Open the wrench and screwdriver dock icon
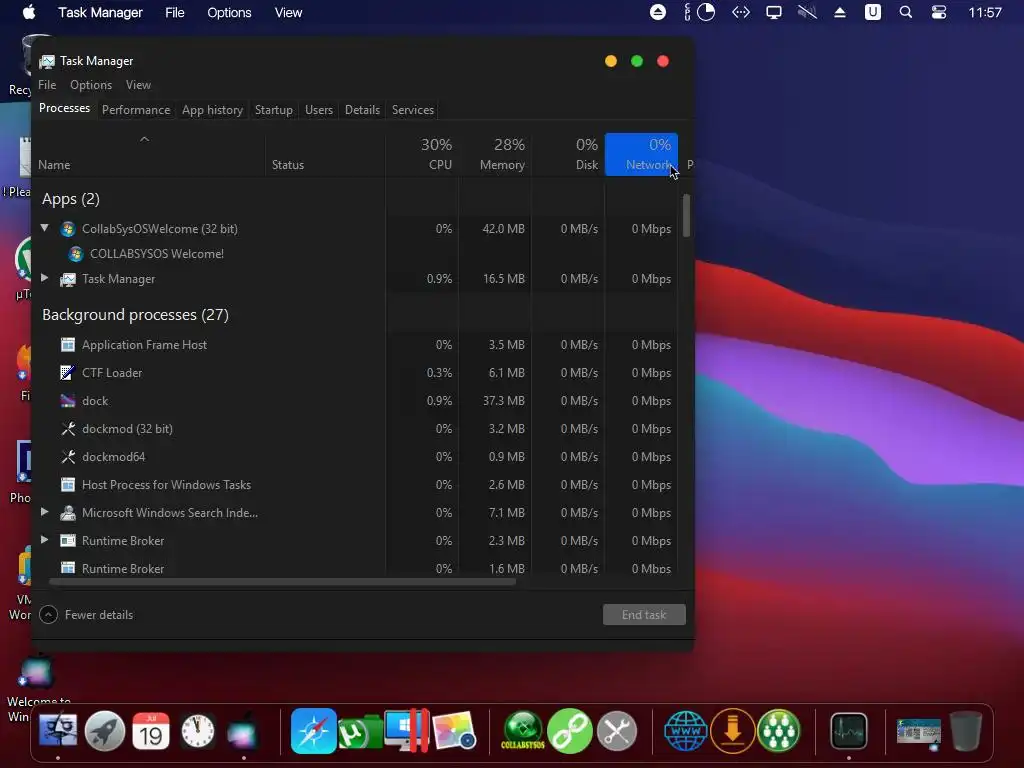This screenshot has width=1024, height=768. coord(616,731)
